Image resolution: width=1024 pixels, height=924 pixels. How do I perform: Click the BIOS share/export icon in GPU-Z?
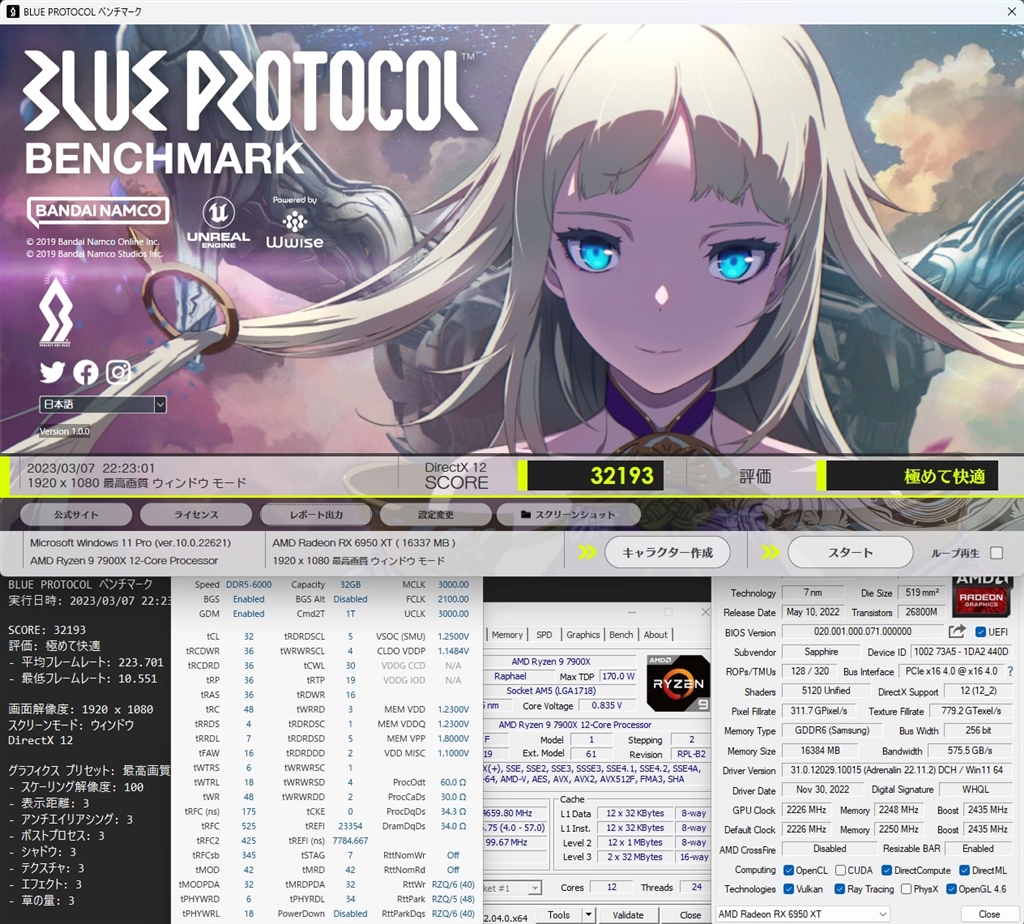point(957,631)
